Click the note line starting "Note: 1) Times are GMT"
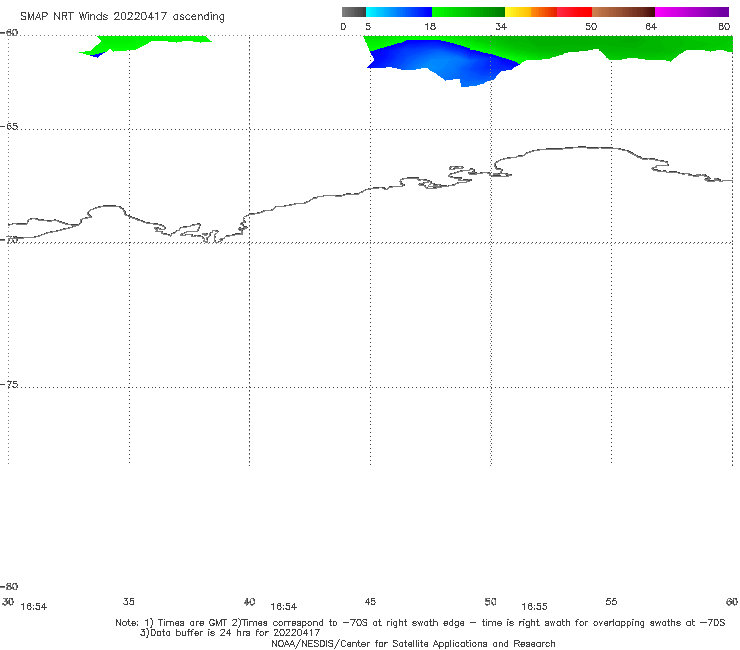Screen dimensions: 740x650 pos(420,623)
